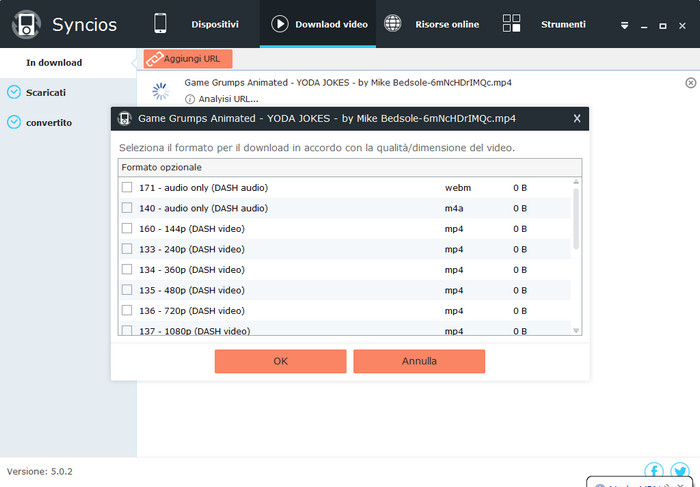Switch to the Downlaod video tab

pyautogui.click(x=318, y=24)
